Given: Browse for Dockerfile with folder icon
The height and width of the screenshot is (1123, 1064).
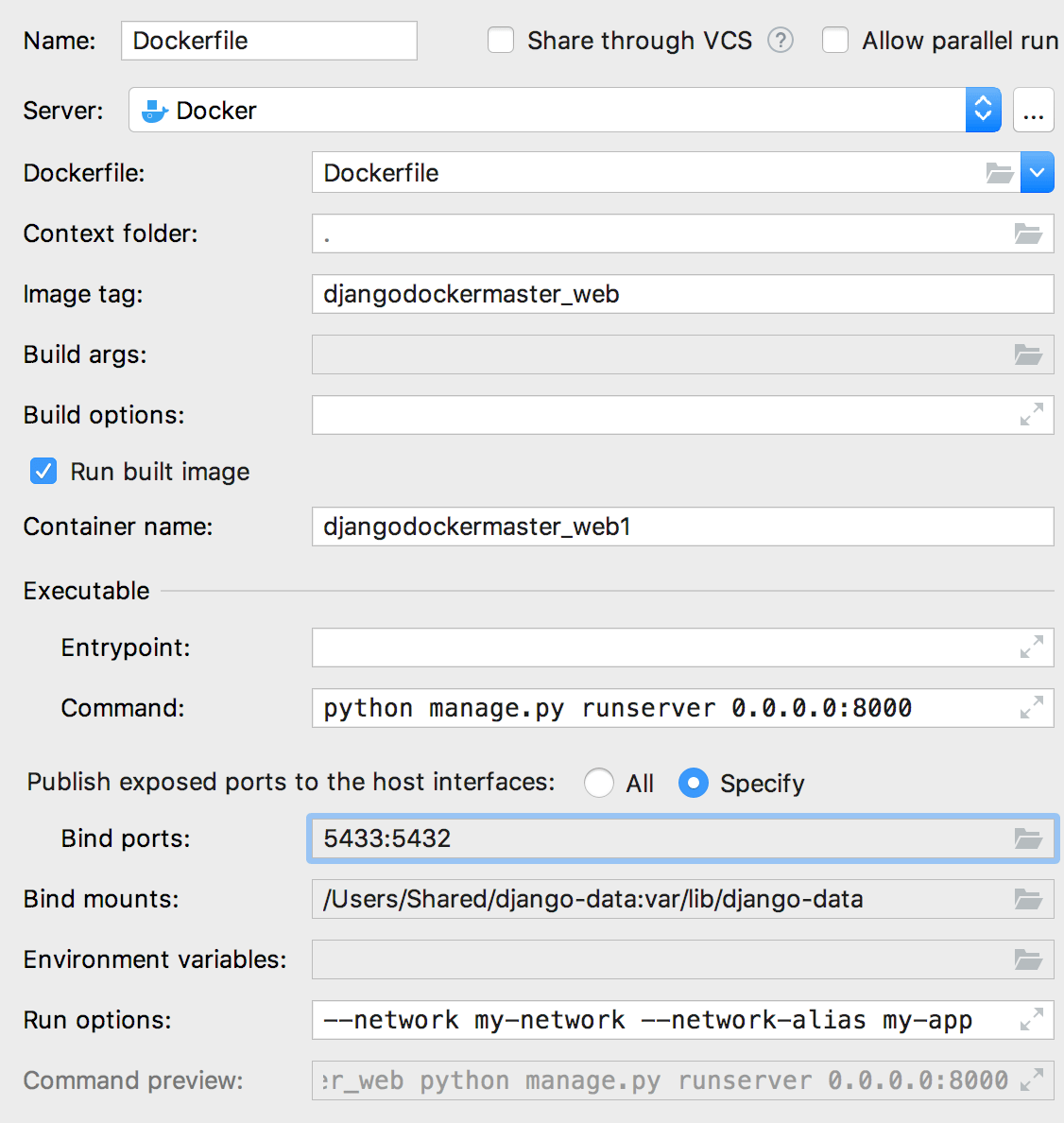Looking at the screenshot, I should 1000,173.
